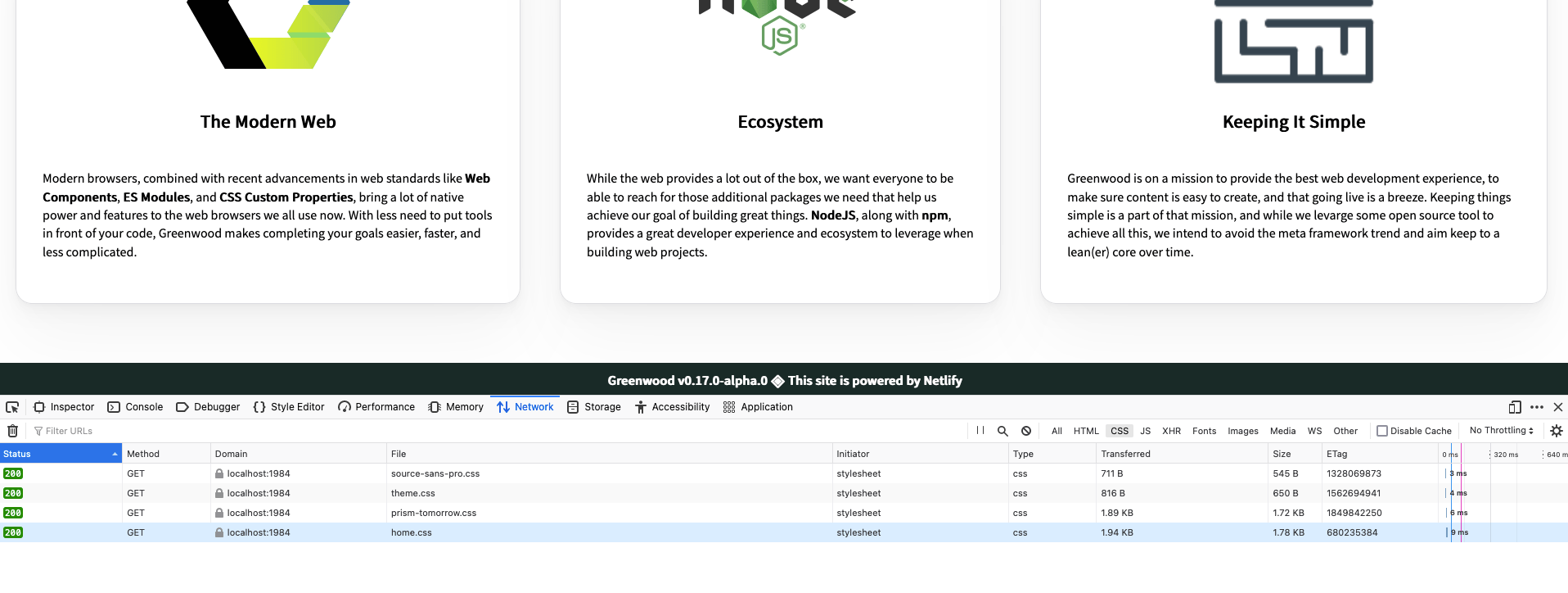This screenshot has height=593, width=1568.
Task: Enable Disable Cache checkbox
Action: pos(1382,431)
